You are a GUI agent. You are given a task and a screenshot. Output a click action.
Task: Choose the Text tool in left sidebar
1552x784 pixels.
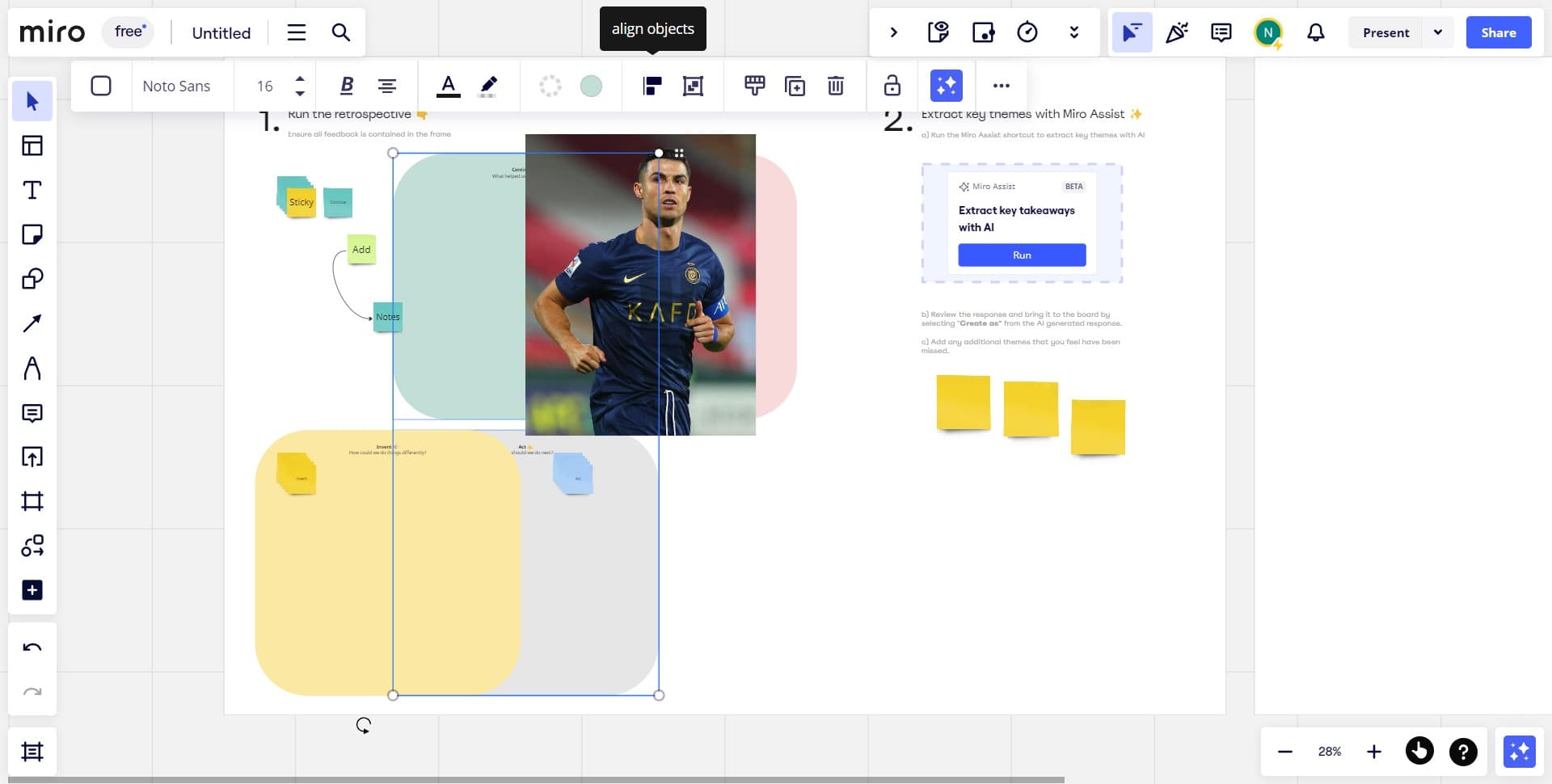click(32, 190)
